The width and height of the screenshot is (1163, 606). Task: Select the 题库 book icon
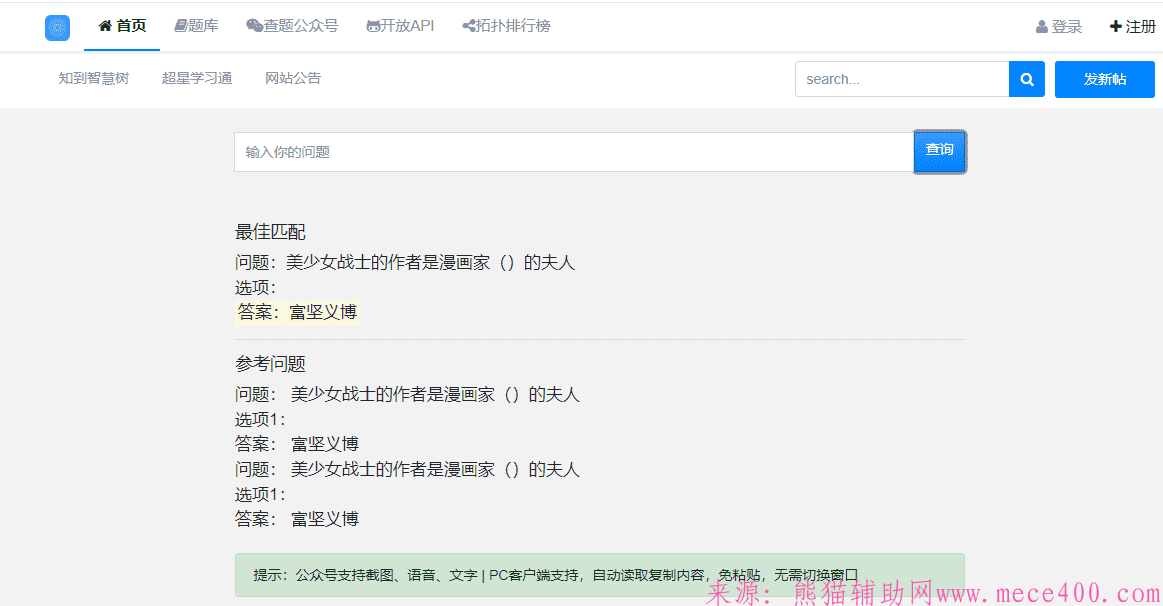[180, 26]
